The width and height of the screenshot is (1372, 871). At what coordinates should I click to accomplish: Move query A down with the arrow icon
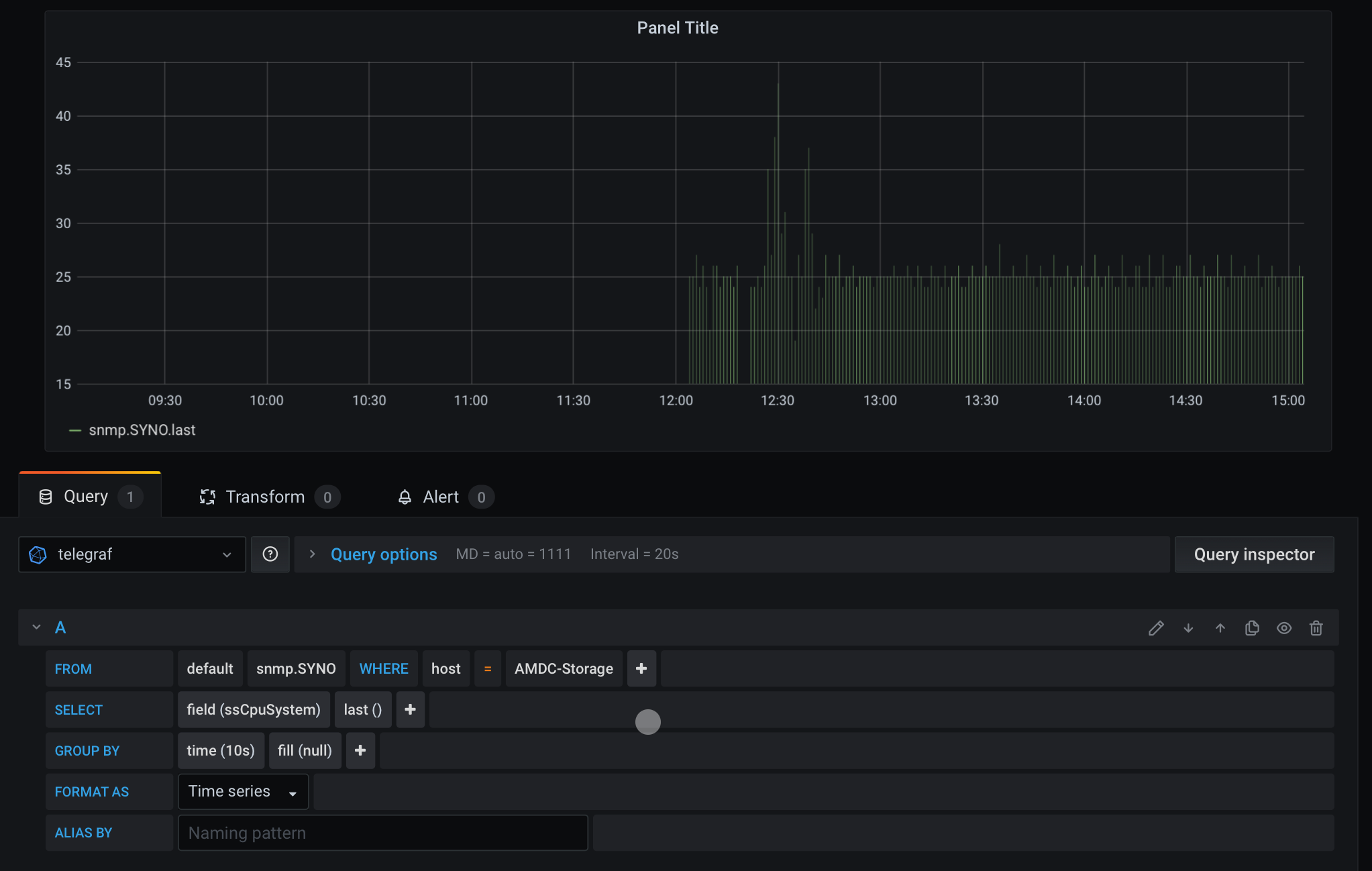point(1188,628)
